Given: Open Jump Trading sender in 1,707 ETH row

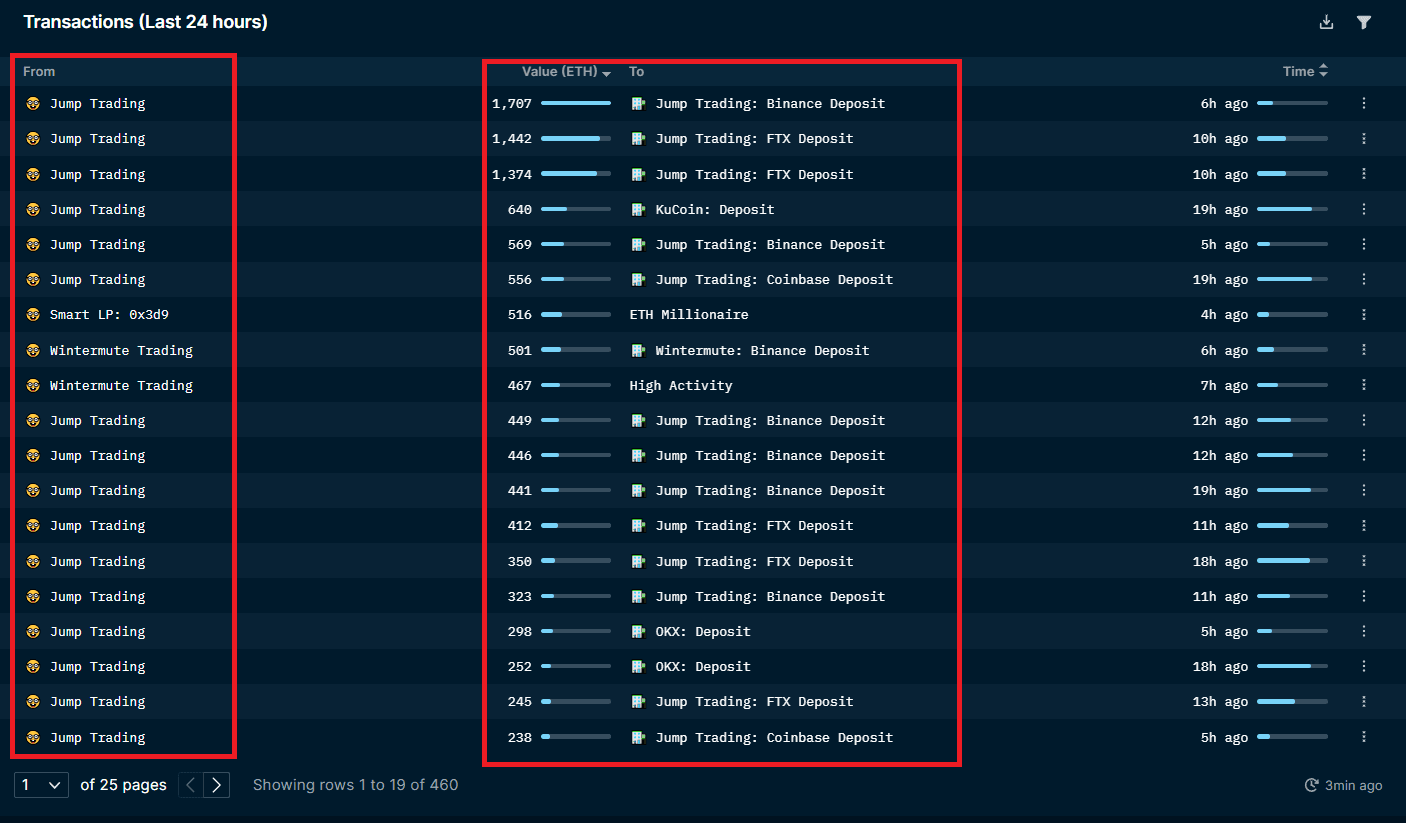Looking at the screenshot, I should click(x=97, y=103).
